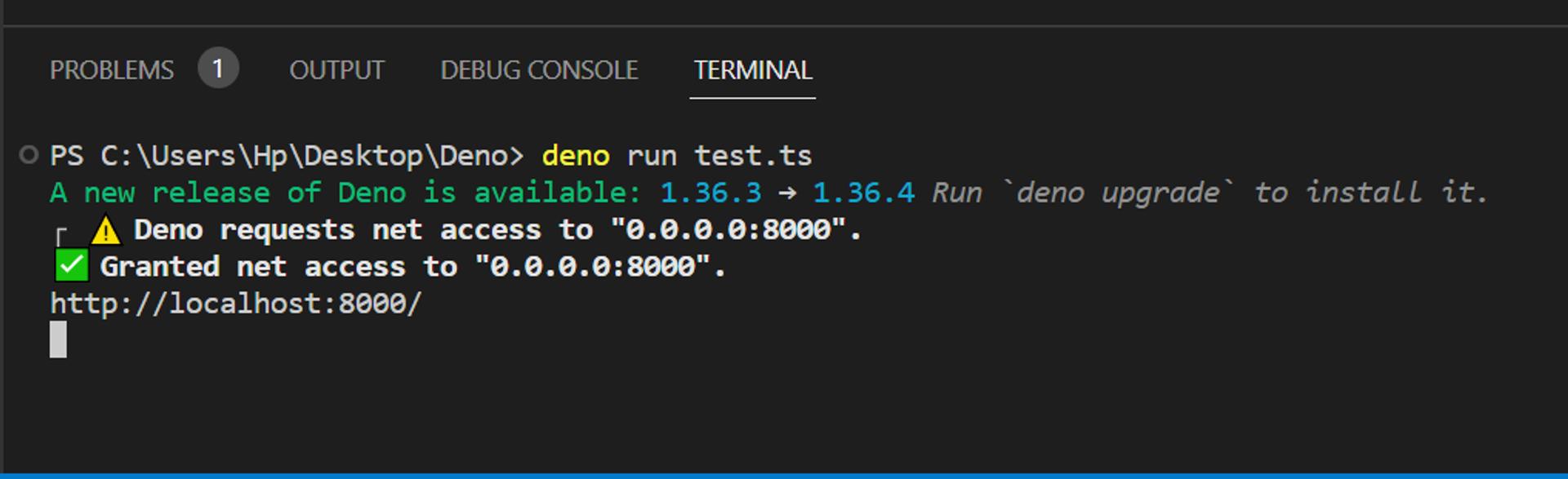Open the DEBUG CONSOLE tab
This screenshot has width=1568, height=479.
(x=539, y=70)
